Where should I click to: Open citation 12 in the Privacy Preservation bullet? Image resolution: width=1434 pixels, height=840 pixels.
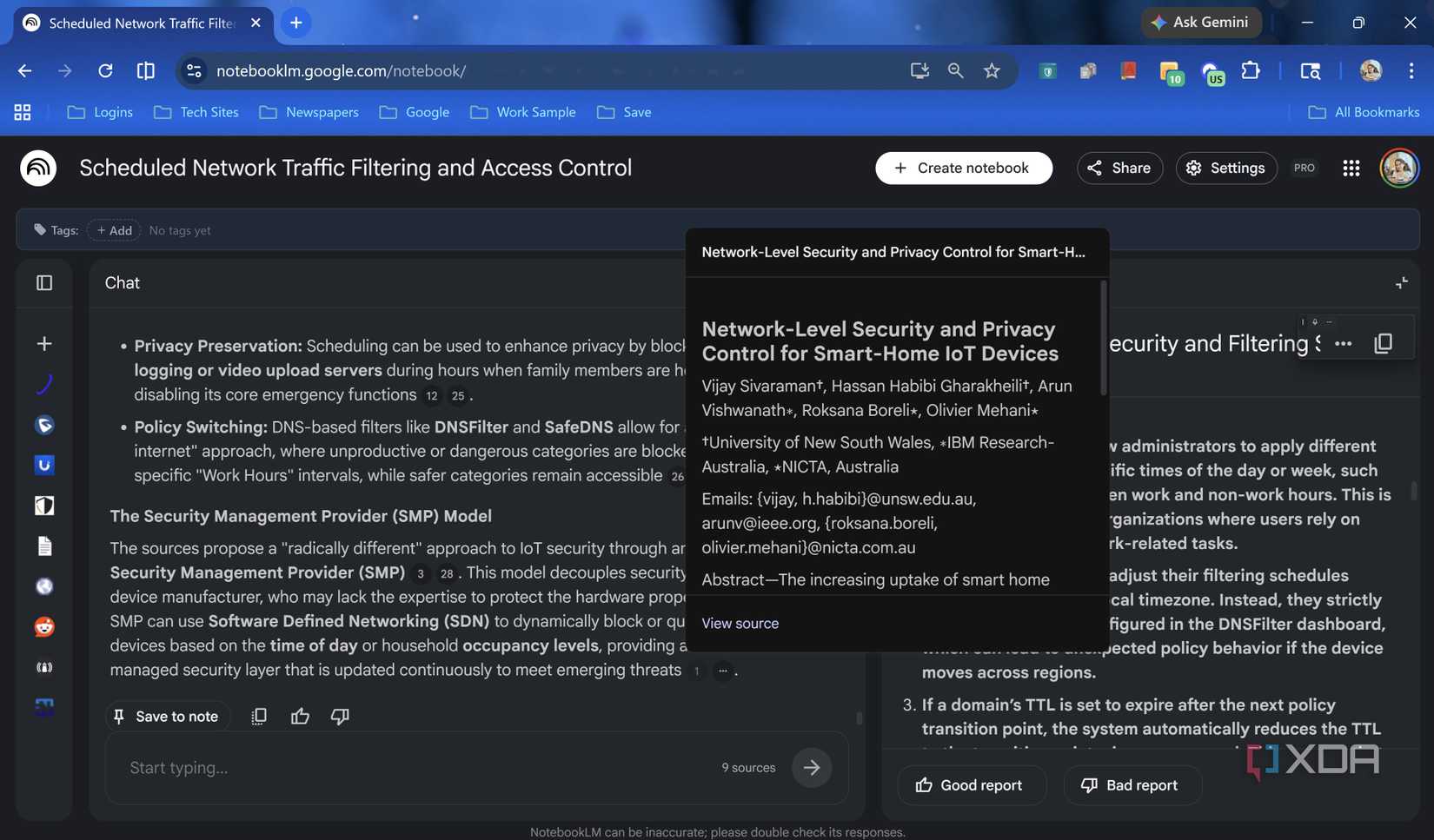(x=432, y=396)
